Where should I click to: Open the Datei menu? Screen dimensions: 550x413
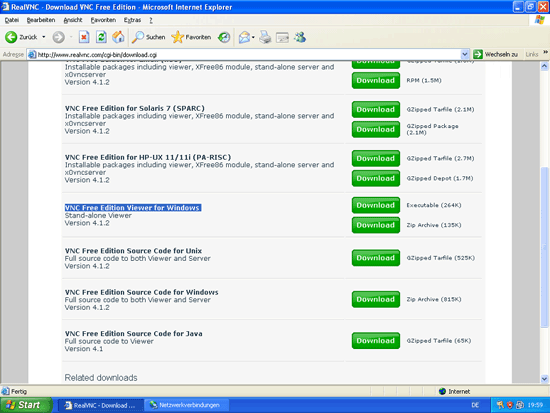pyautogui.click(x=12, y=20)
